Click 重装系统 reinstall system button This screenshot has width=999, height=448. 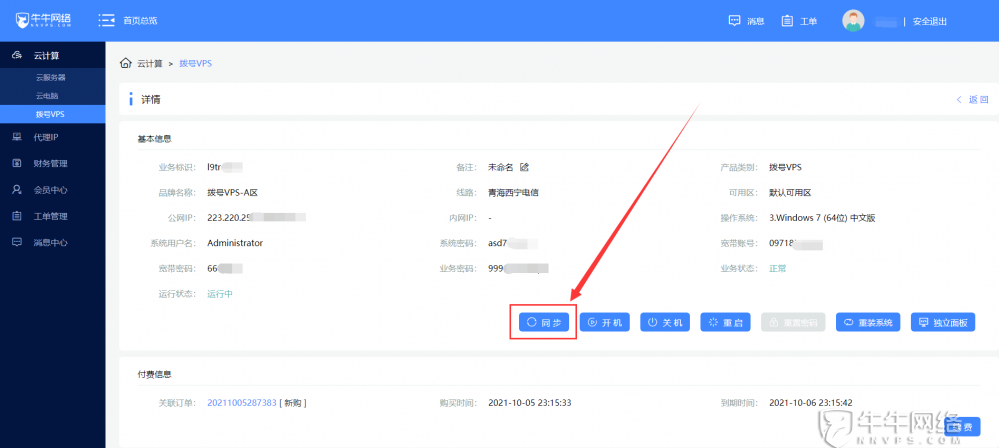point(868,323)
